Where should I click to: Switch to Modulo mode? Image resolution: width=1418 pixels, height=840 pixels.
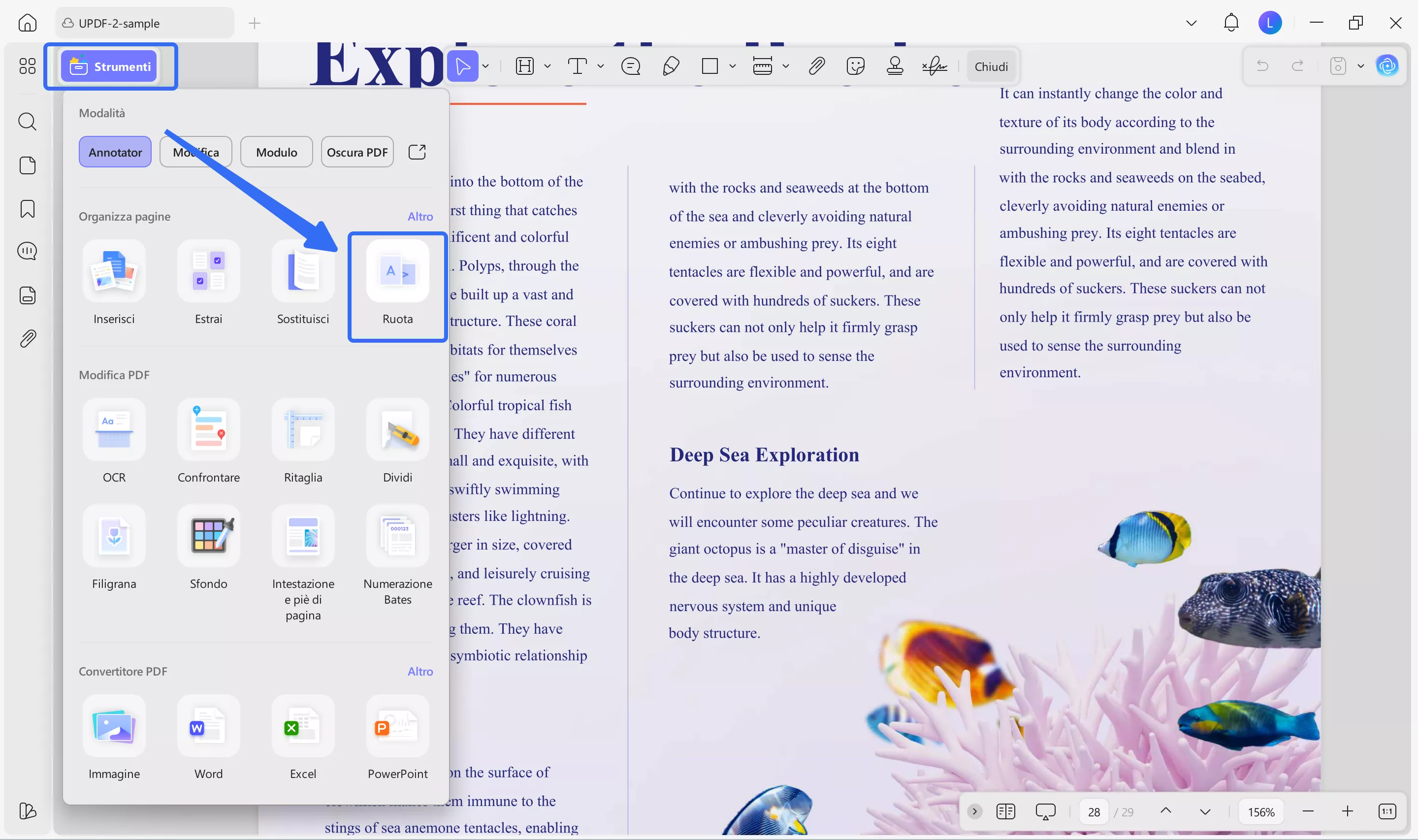click(x=276, y=152)
